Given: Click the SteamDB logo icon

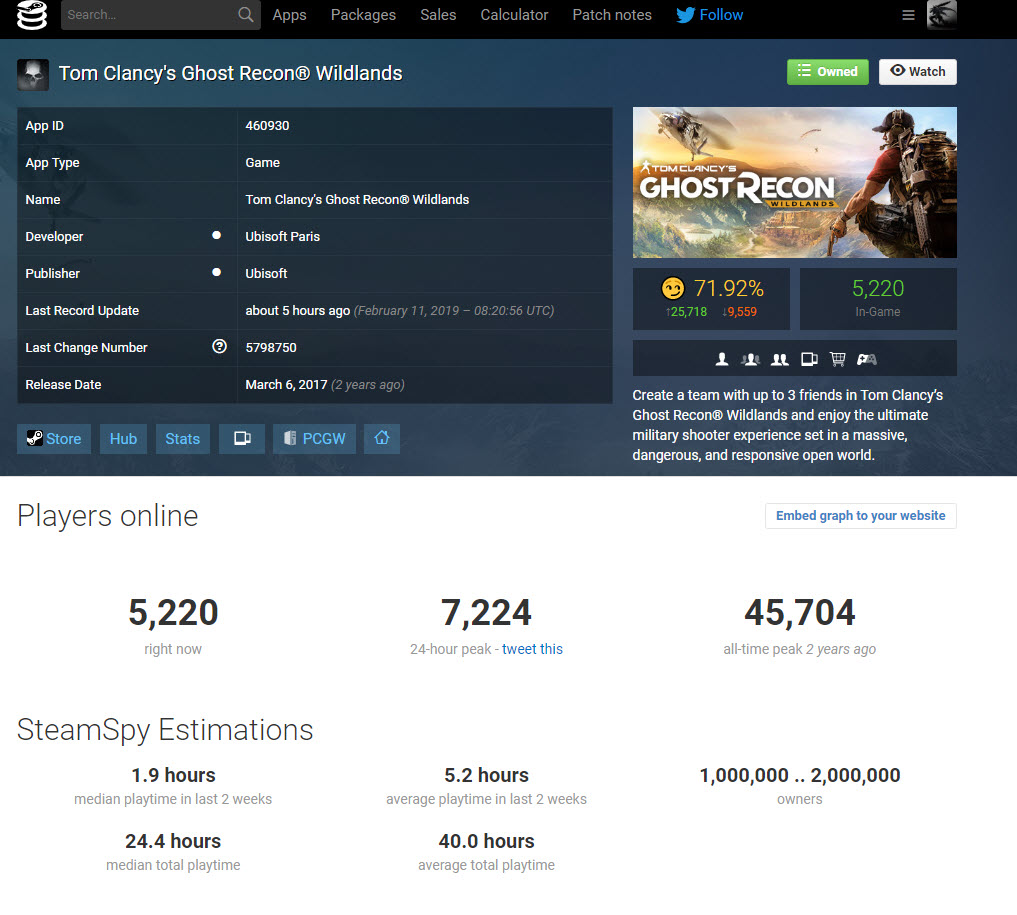Looking at the screenshot, I should coord(32,15).
